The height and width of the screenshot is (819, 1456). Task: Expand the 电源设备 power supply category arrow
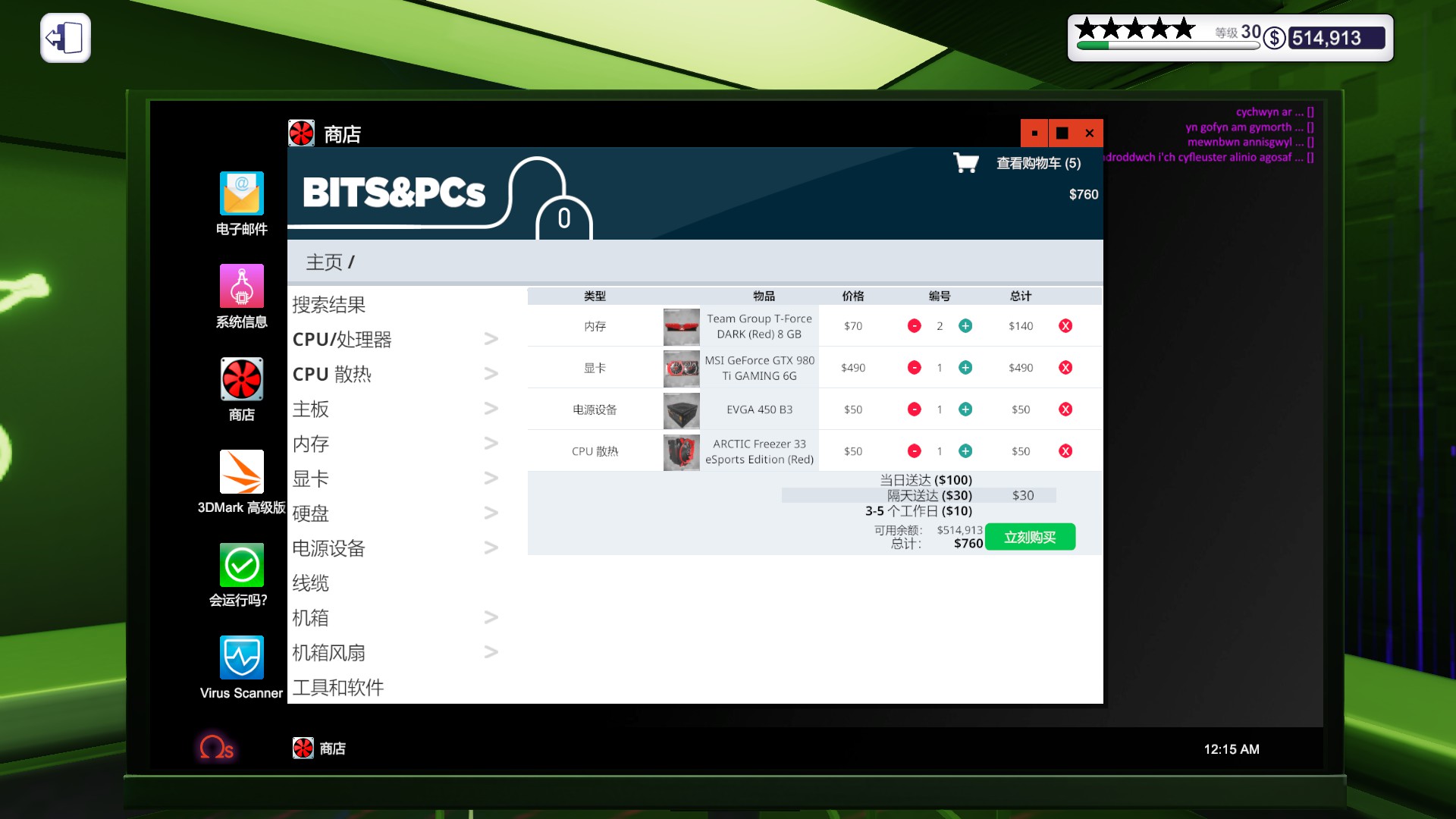[x=491, y=548]
